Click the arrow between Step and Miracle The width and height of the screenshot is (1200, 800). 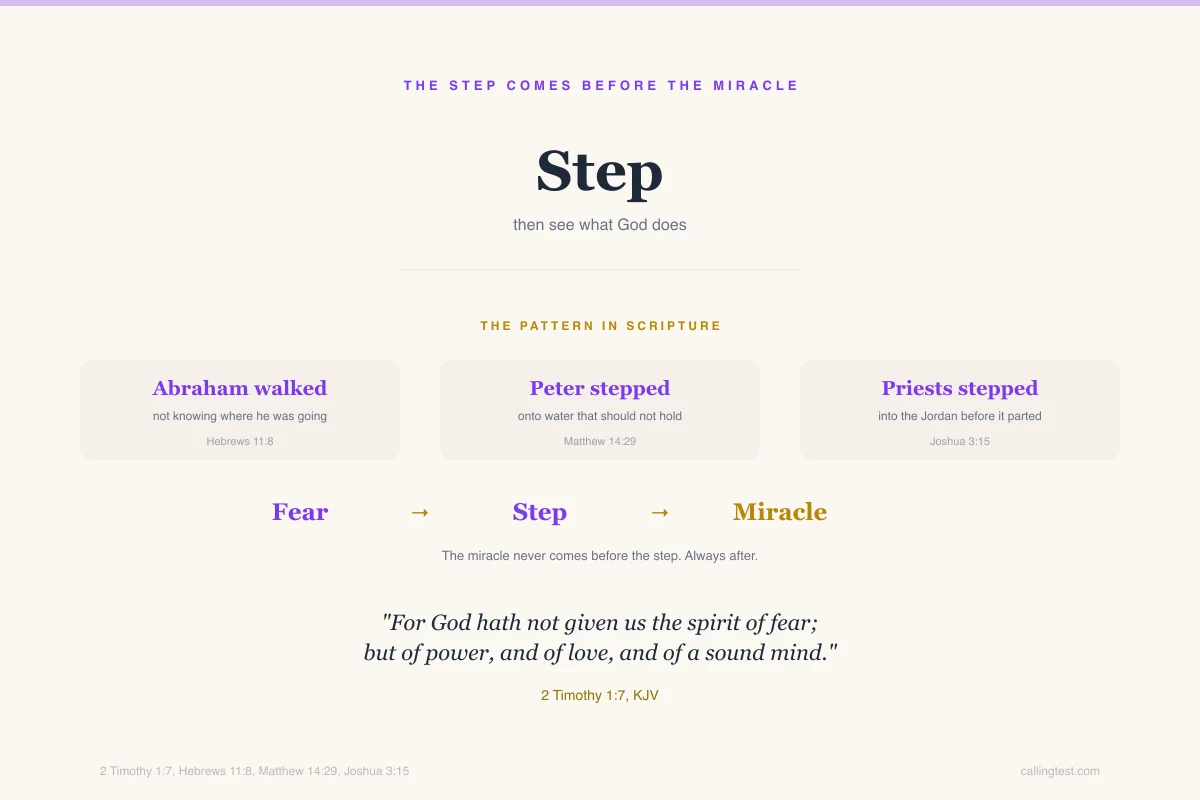pos(660,512)
